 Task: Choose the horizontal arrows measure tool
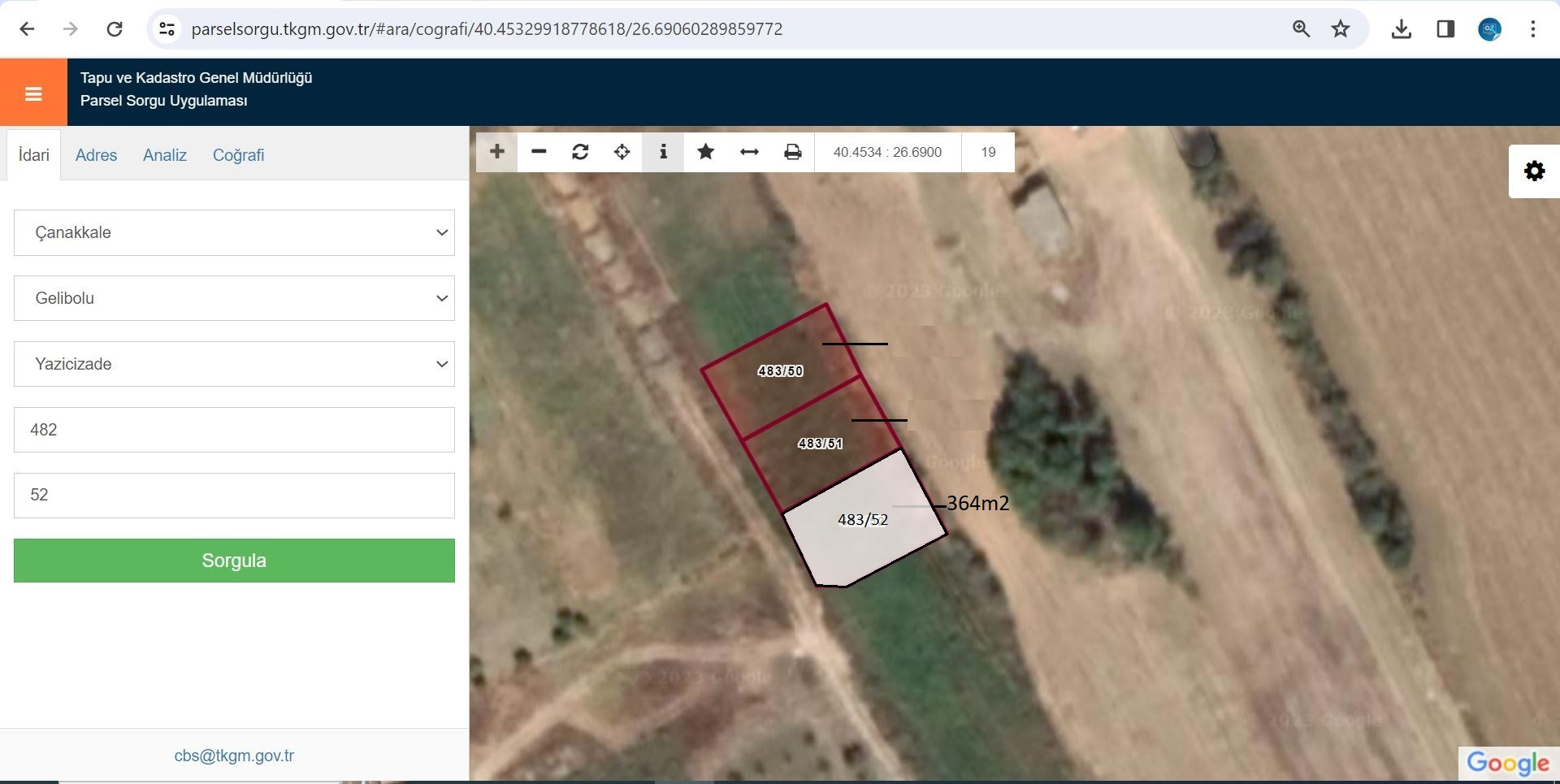pyautogui.click(x=749, y=152)
